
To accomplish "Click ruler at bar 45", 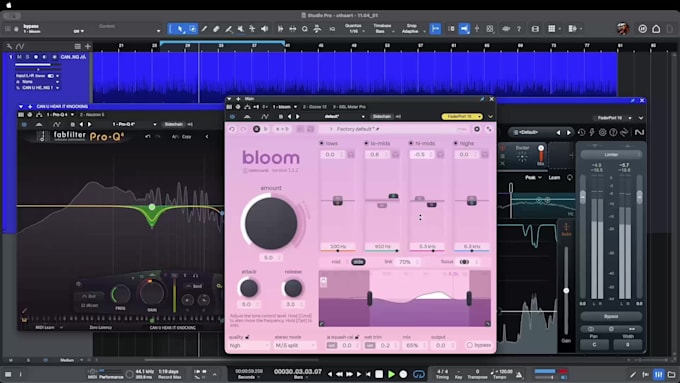I will point(321,45).
